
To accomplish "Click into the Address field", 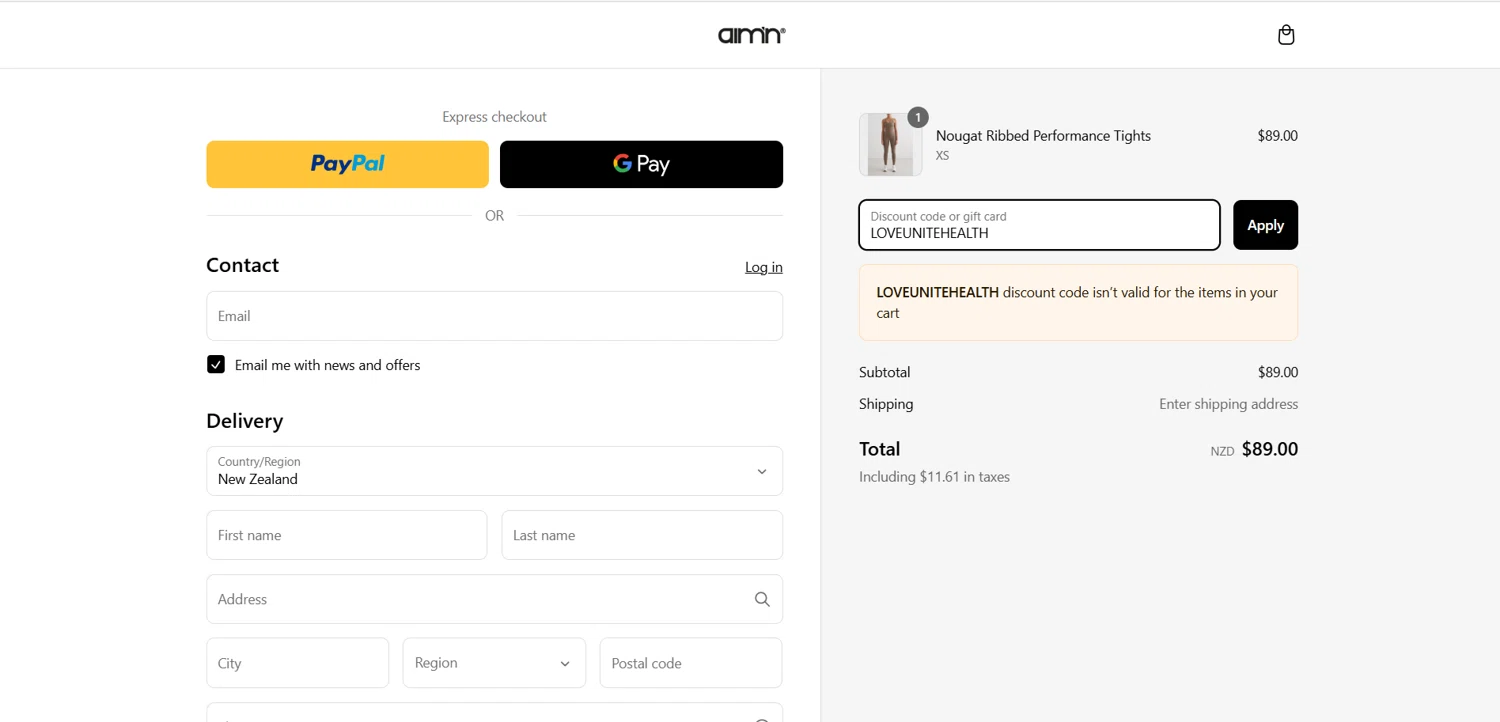I will [x=494, y=599].
